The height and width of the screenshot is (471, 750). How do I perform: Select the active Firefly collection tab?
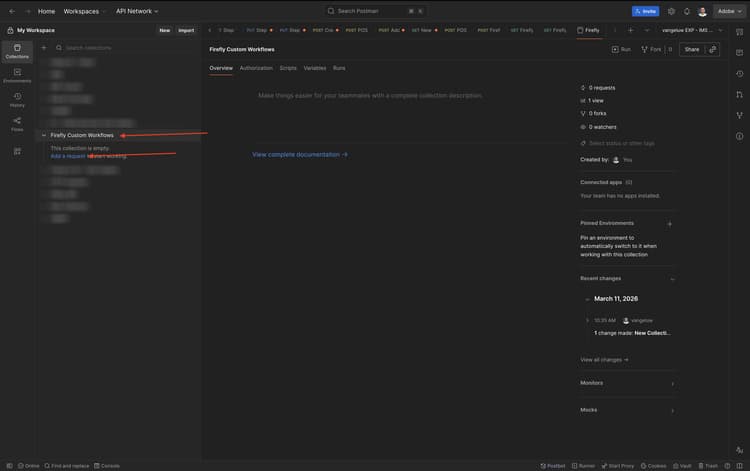[589, 30]
